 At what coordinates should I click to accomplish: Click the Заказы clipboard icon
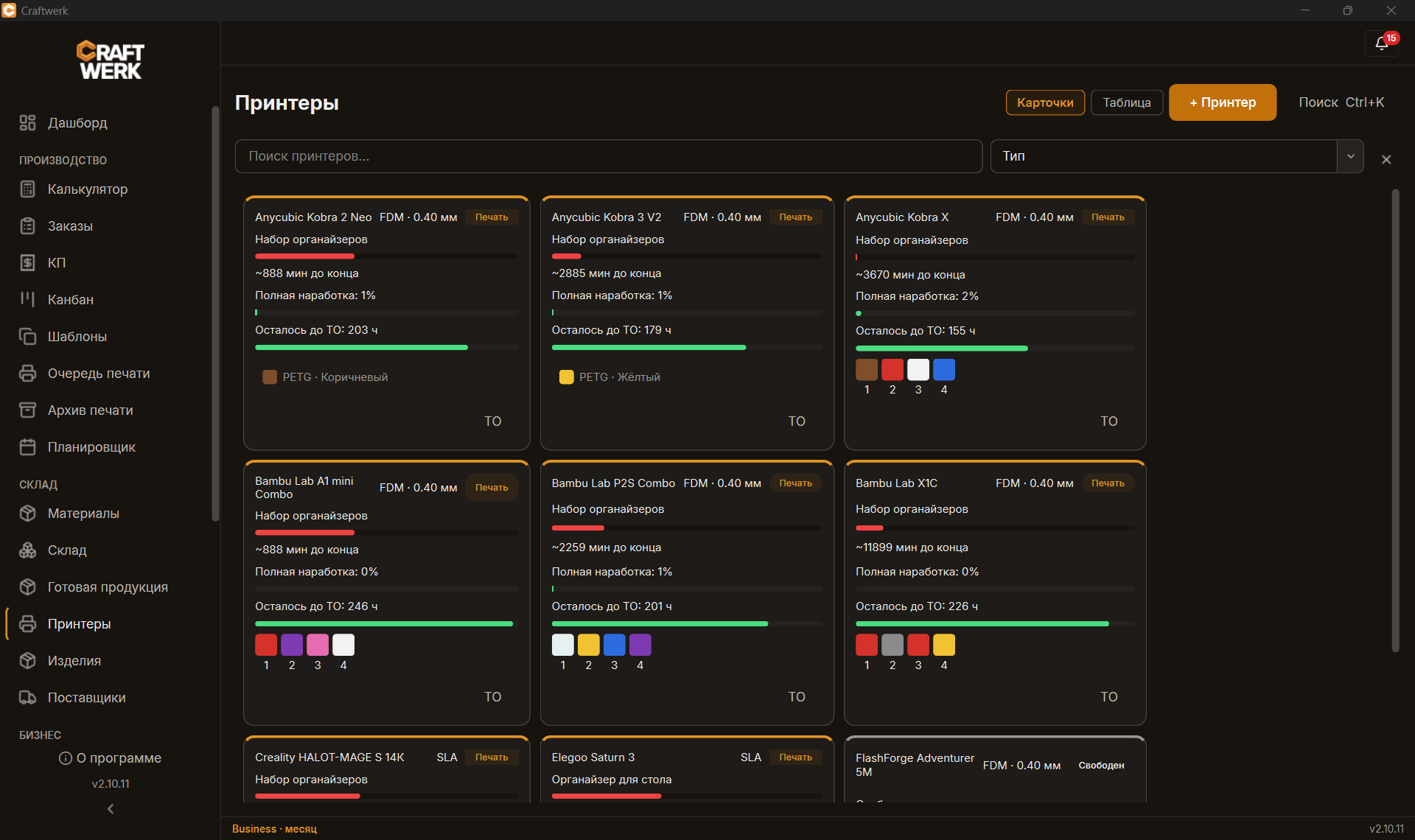27,226
